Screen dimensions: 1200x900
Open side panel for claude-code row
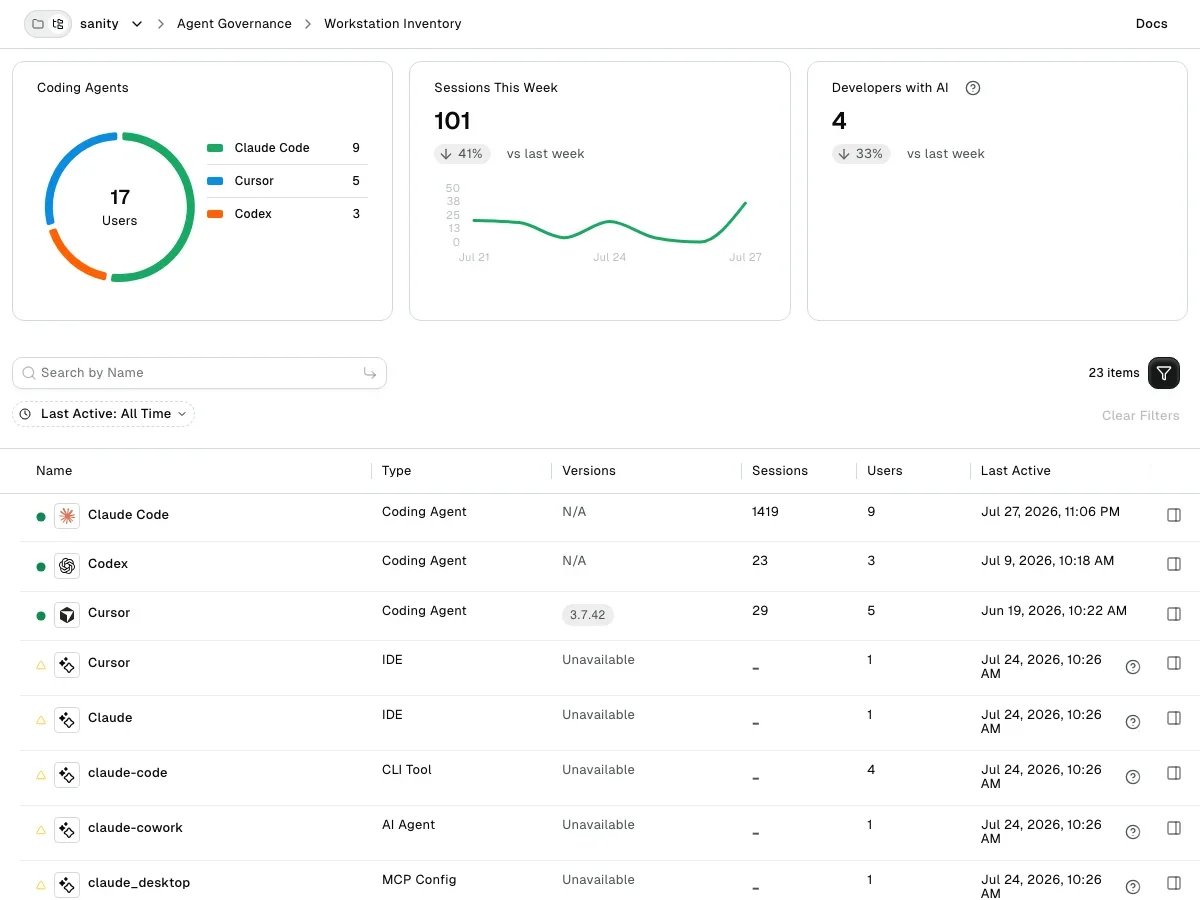(1174, 774)
